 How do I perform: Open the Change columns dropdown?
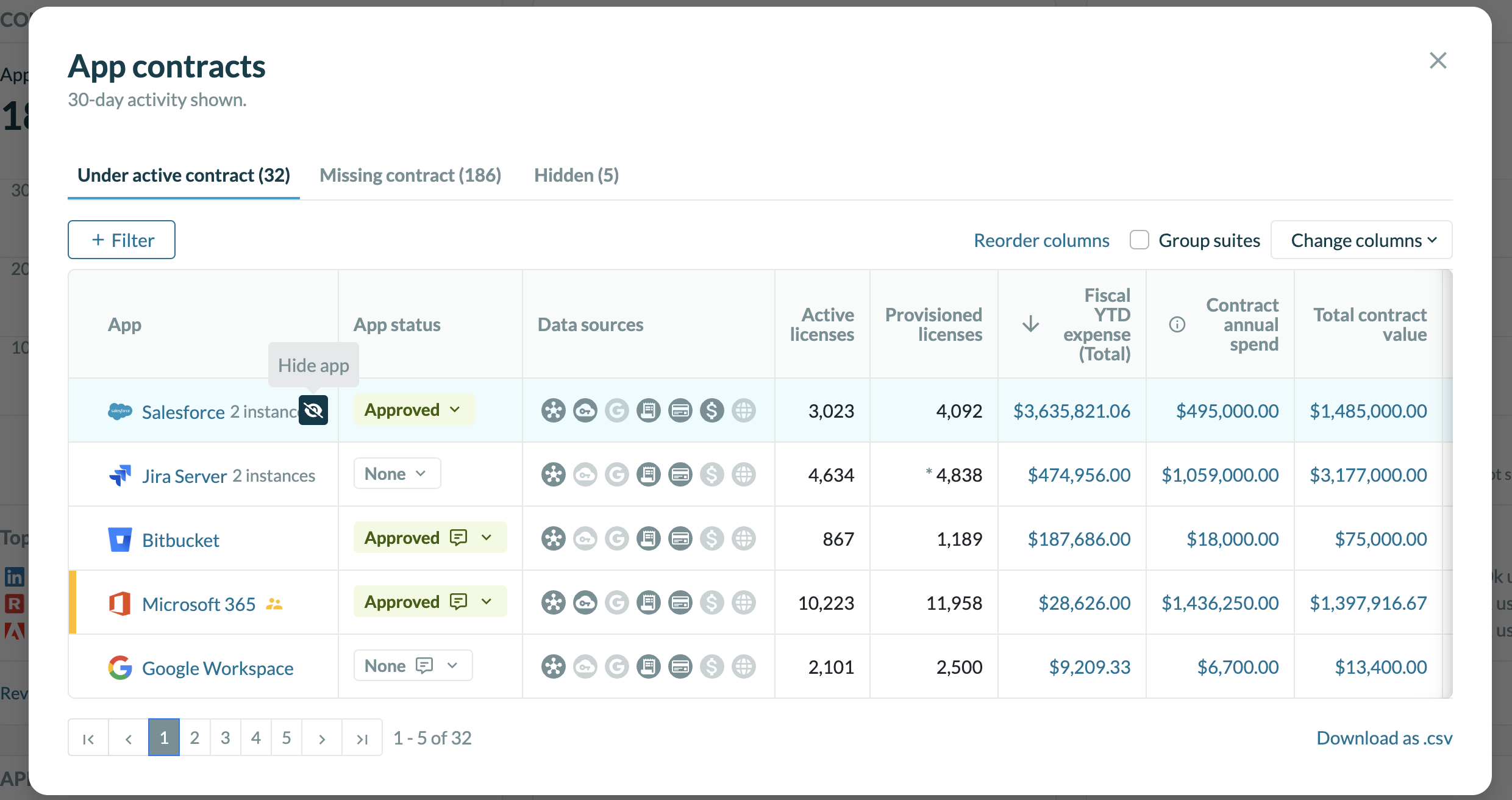[x=1361, y=240]
